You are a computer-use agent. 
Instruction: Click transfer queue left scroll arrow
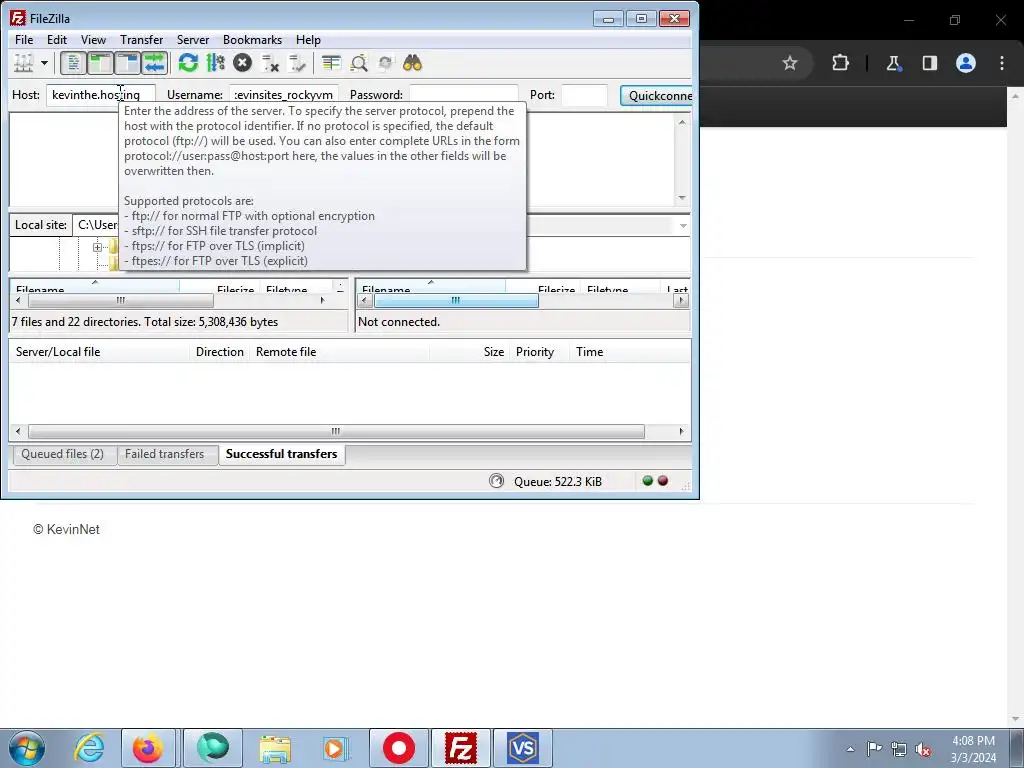[18, 432]
